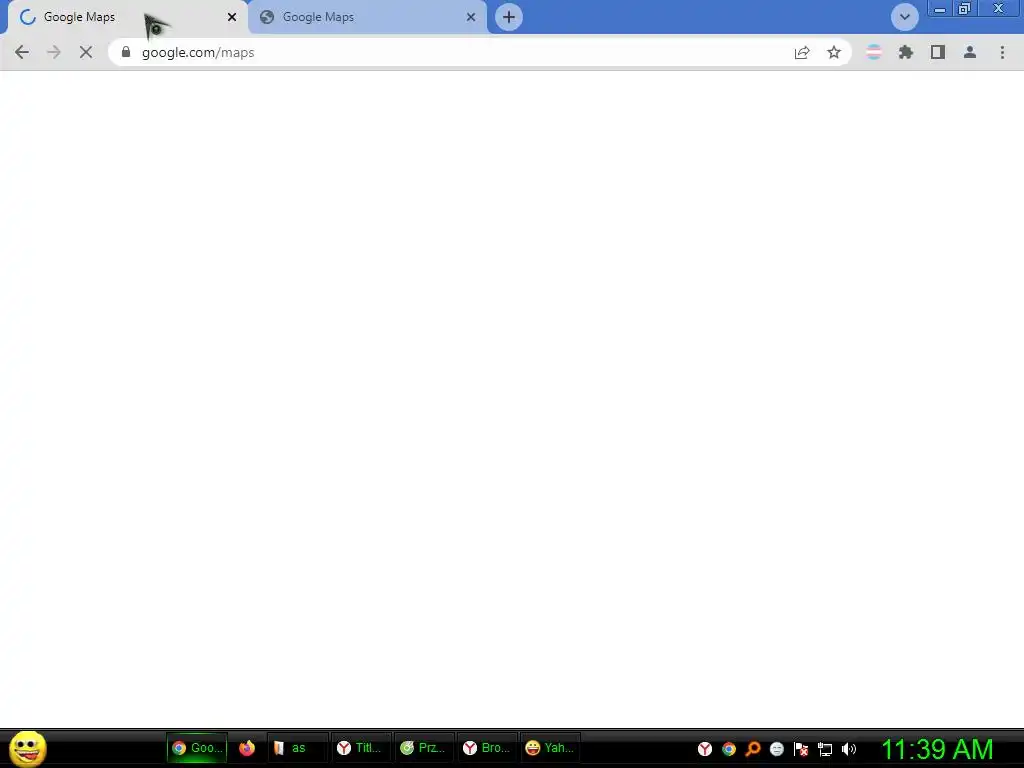Open the 'as' taskbar window

297,748
